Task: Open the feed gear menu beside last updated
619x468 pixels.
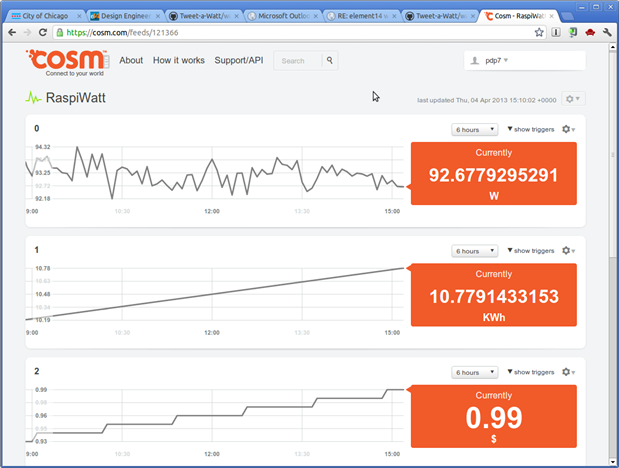Action: tap(572, 99)
